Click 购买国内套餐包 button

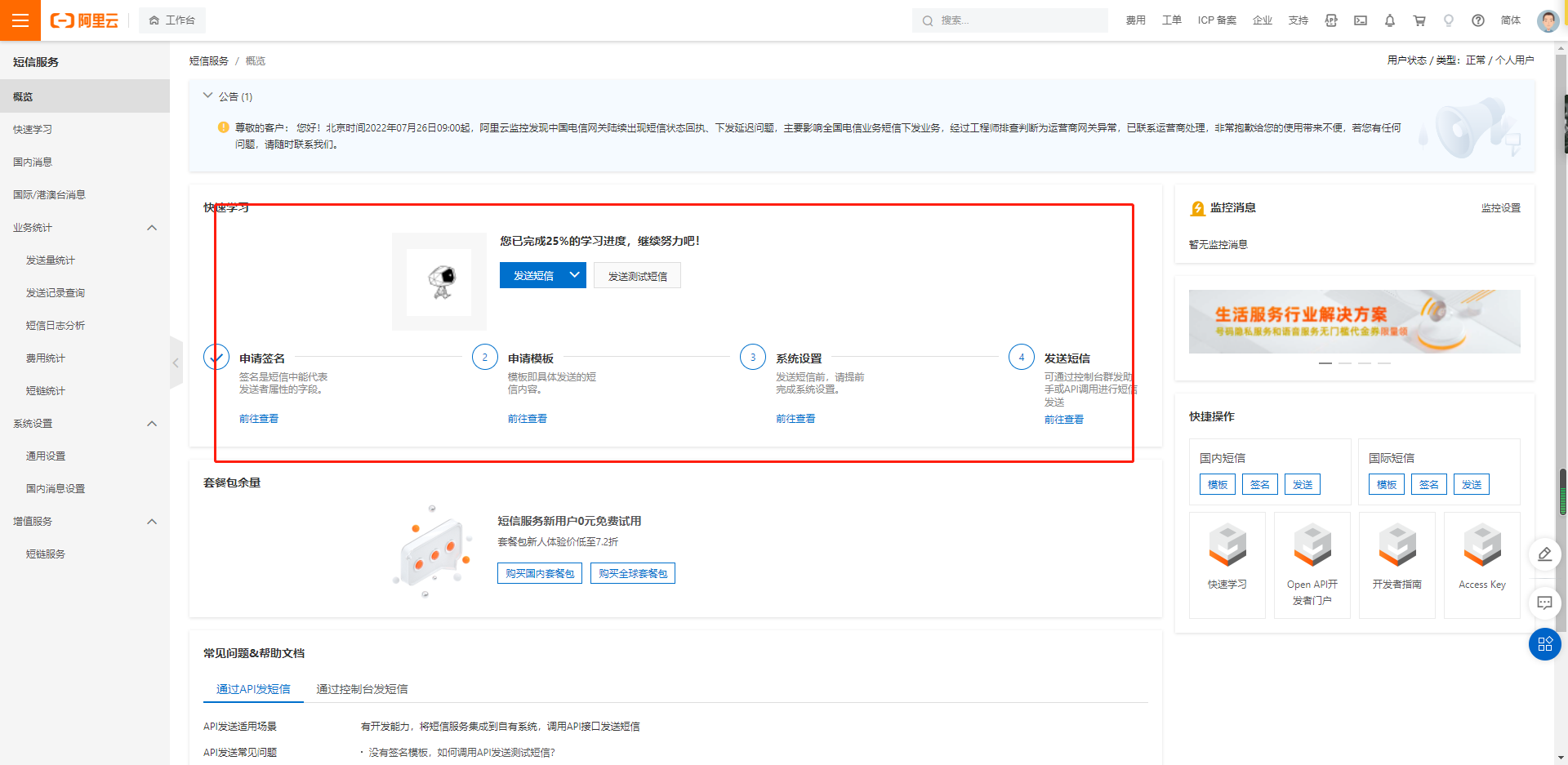[540, 573]
